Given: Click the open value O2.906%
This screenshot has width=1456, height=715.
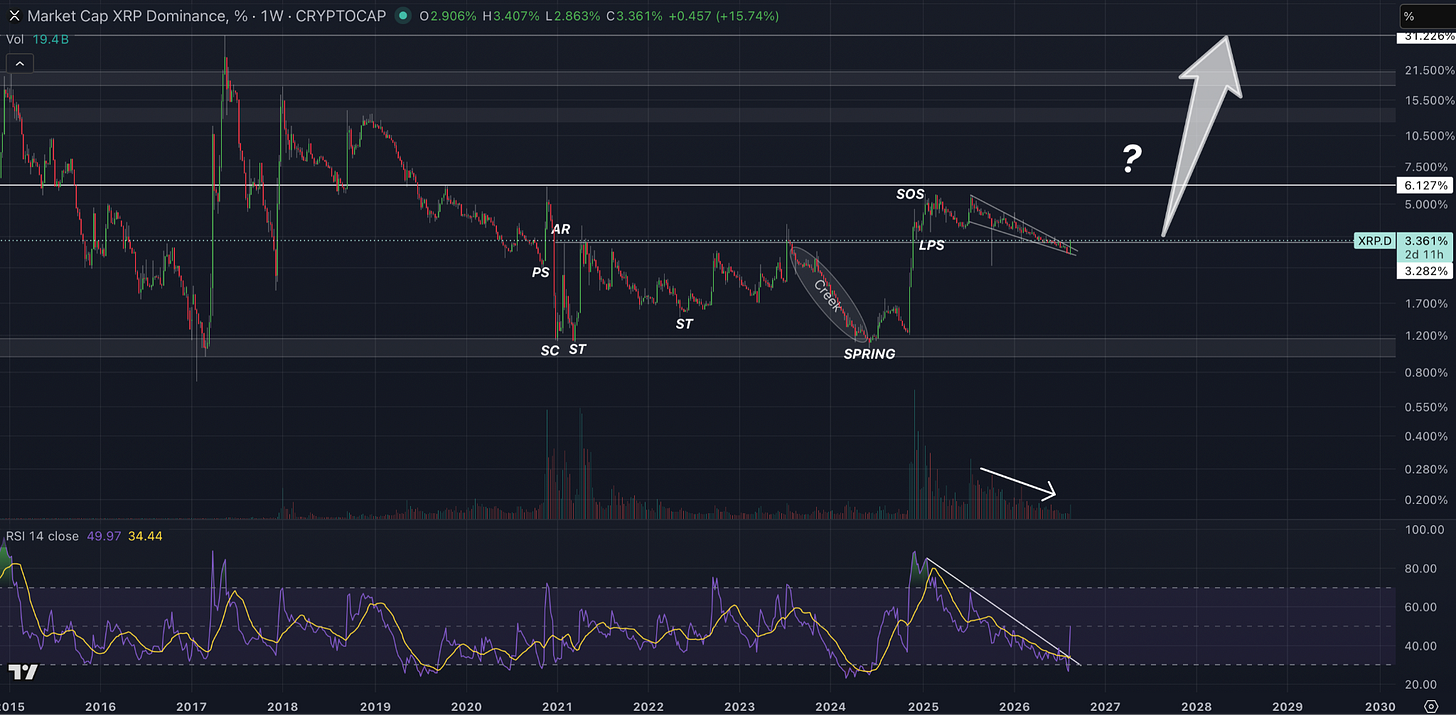Looking at the screenshot, I should (x=450, y=16).
